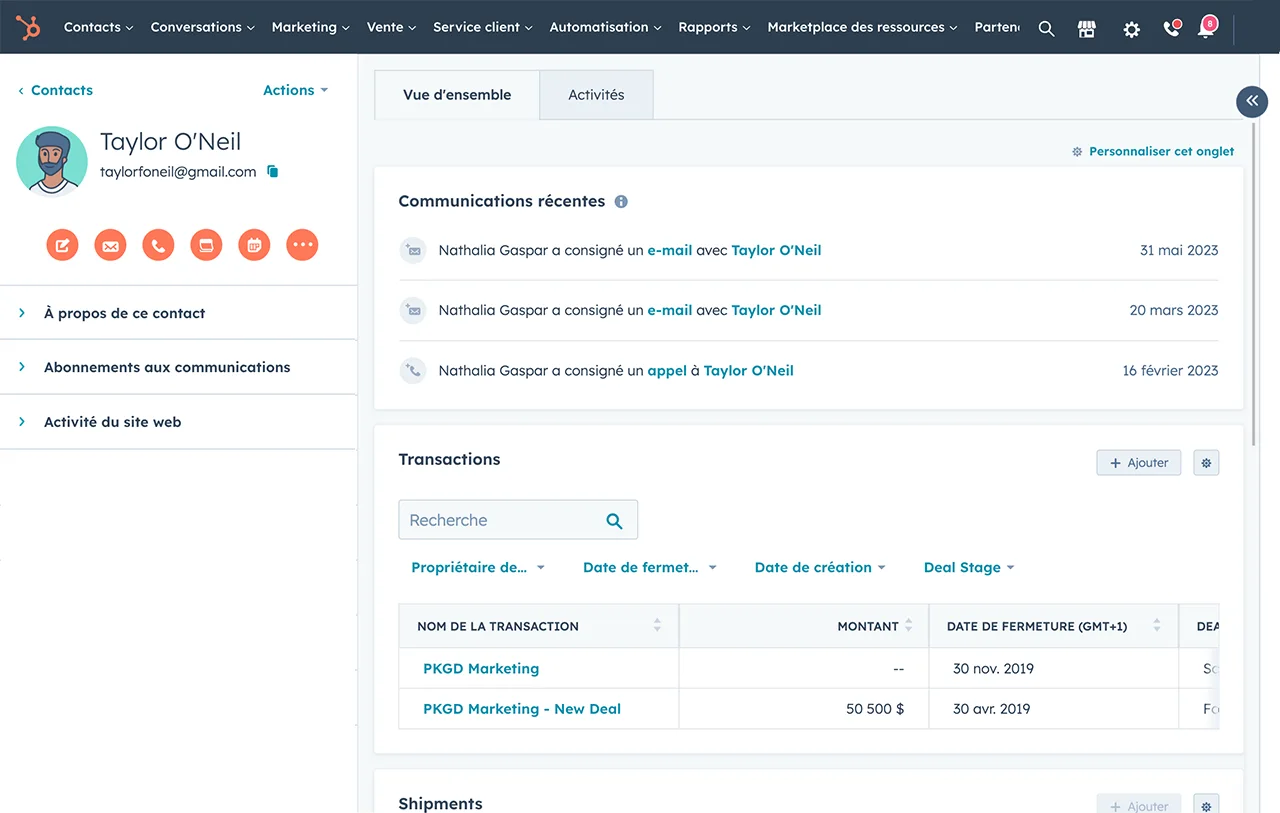Image resolution: width=1280 pixels, height=813 pixels.
Task: Click the Recherche search field
Action: [x=500, y=520]
